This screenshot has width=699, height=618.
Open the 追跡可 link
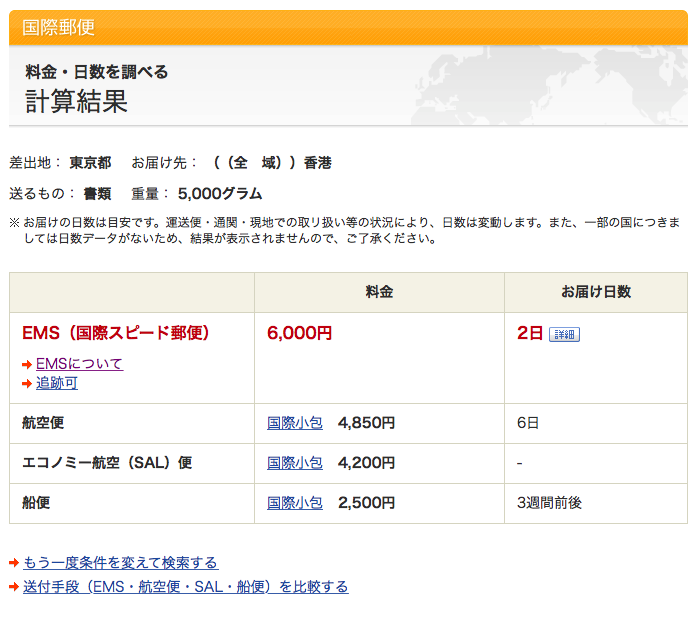point(56,383)
